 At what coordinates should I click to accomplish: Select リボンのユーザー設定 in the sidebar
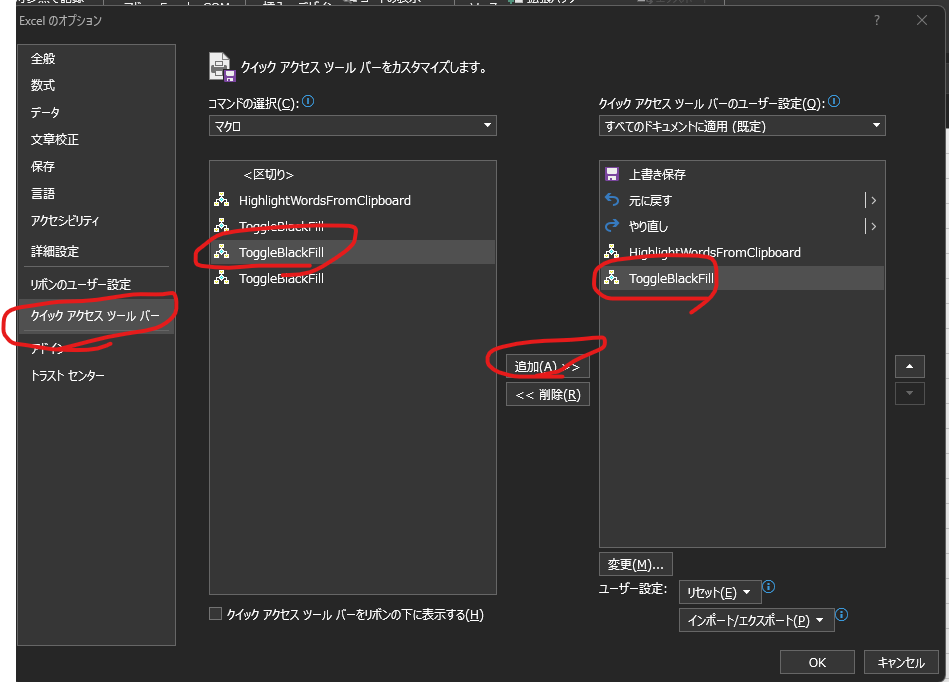(x=80, y=284)
